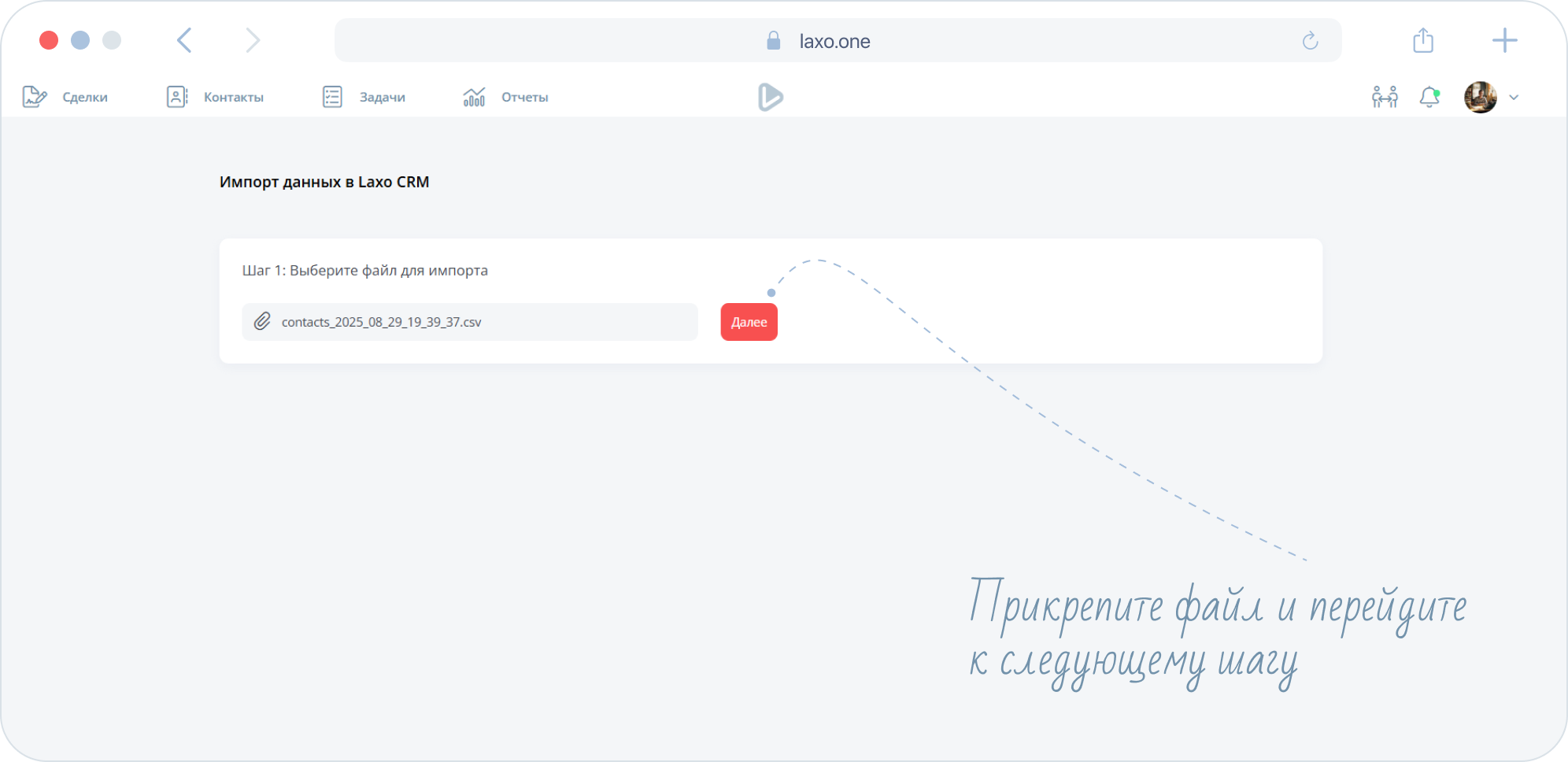This screenshot has height=762, width=1568.
Task: Click the Контакты contact card icon
Action: click(177, 97)
